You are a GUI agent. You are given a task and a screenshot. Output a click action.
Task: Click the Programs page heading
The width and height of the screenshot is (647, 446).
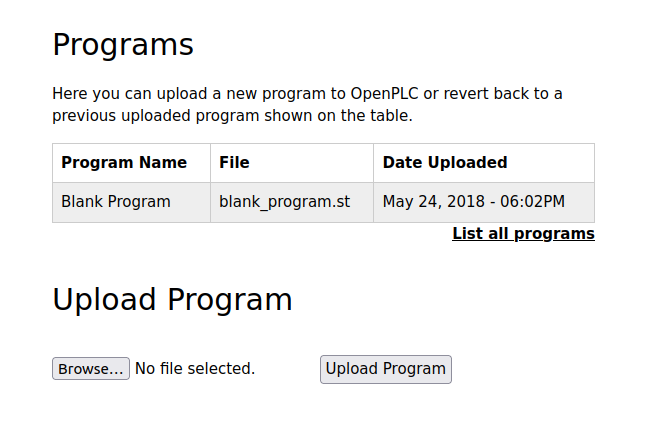123,45
